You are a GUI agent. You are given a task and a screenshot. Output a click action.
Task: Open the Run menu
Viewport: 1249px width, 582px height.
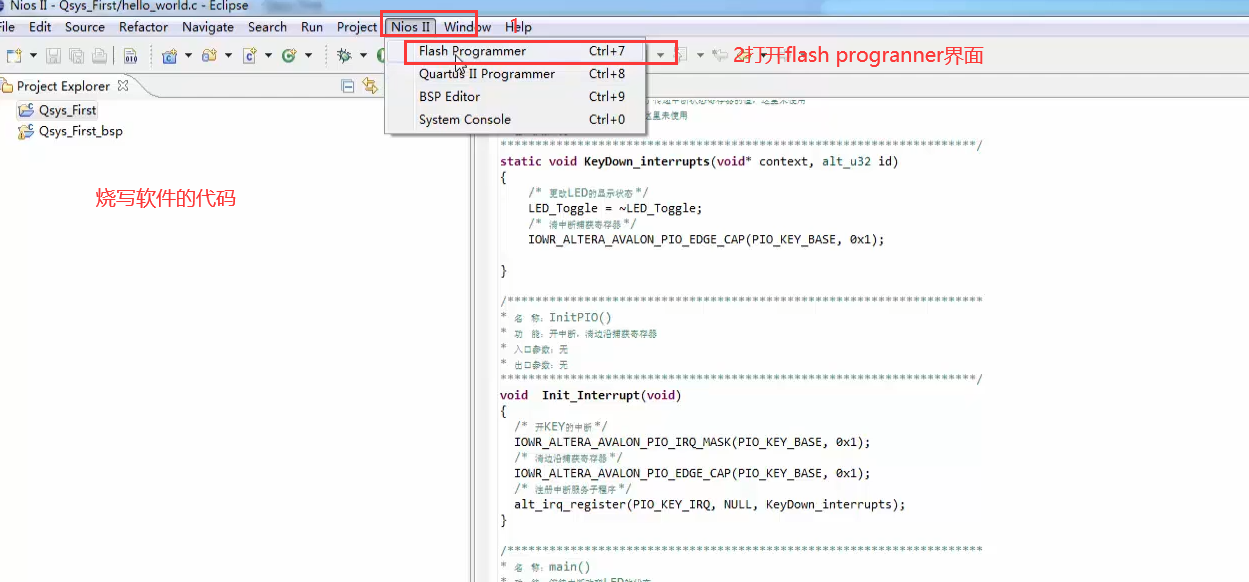click(x=312, y=27)
